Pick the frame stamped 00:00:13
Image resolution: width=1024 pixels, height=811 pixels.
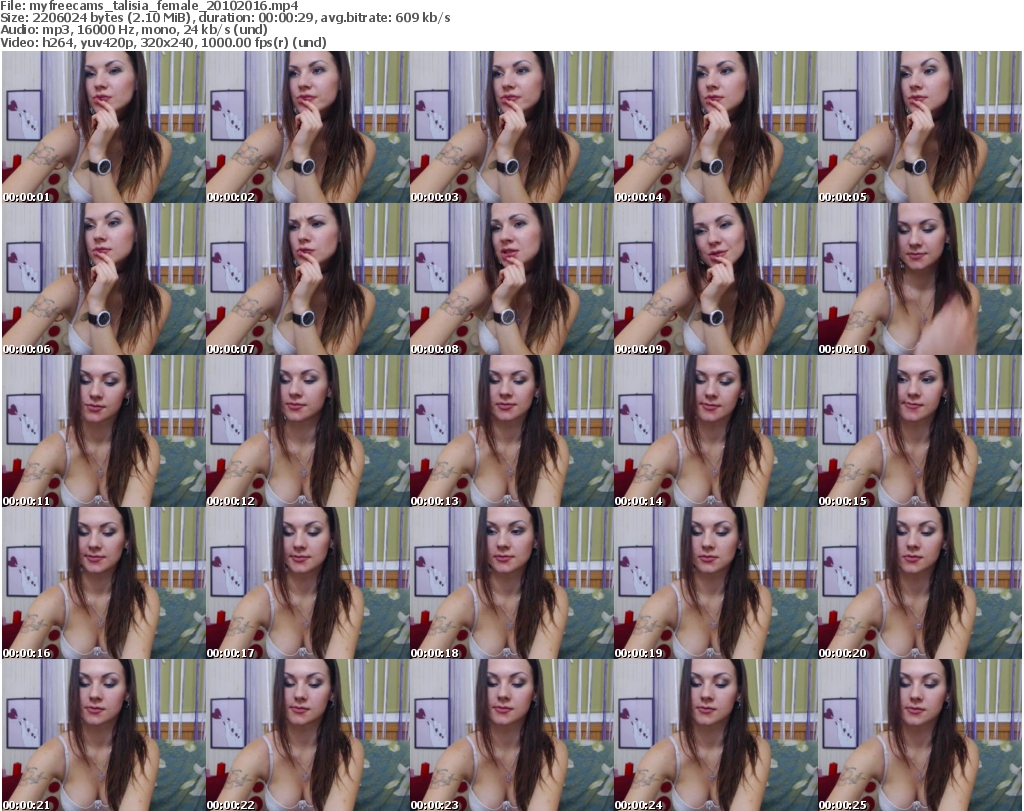[511, 432]
